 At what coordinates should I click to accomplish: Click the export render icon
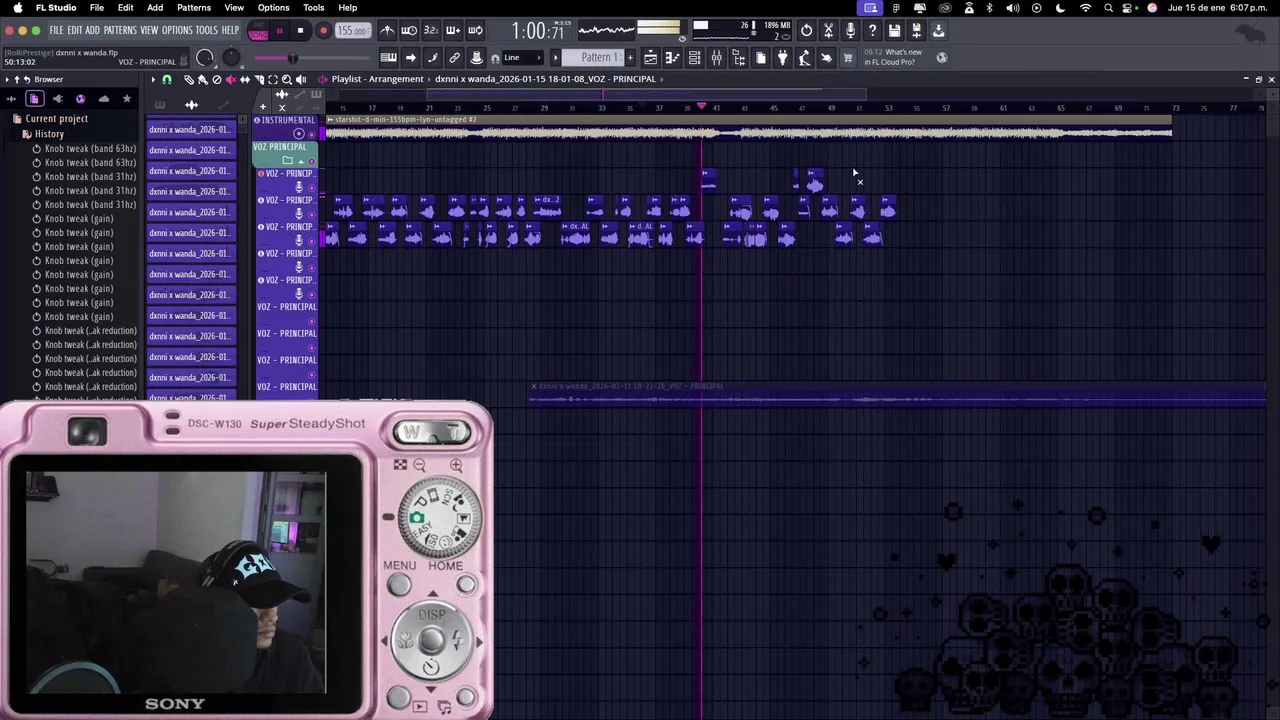coord(916,31)
